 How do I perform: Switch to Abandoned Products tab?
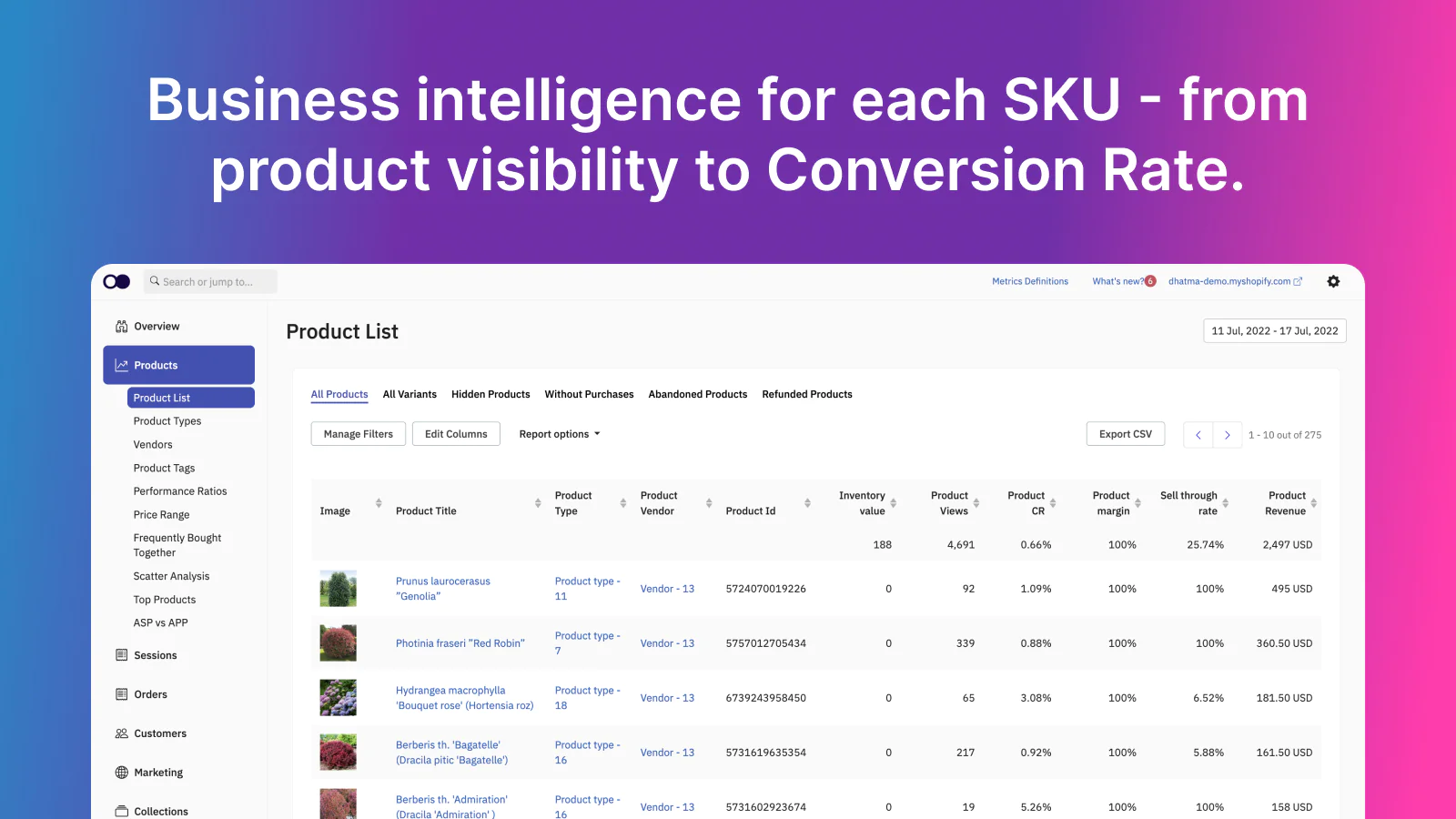(x=698, y=394)
